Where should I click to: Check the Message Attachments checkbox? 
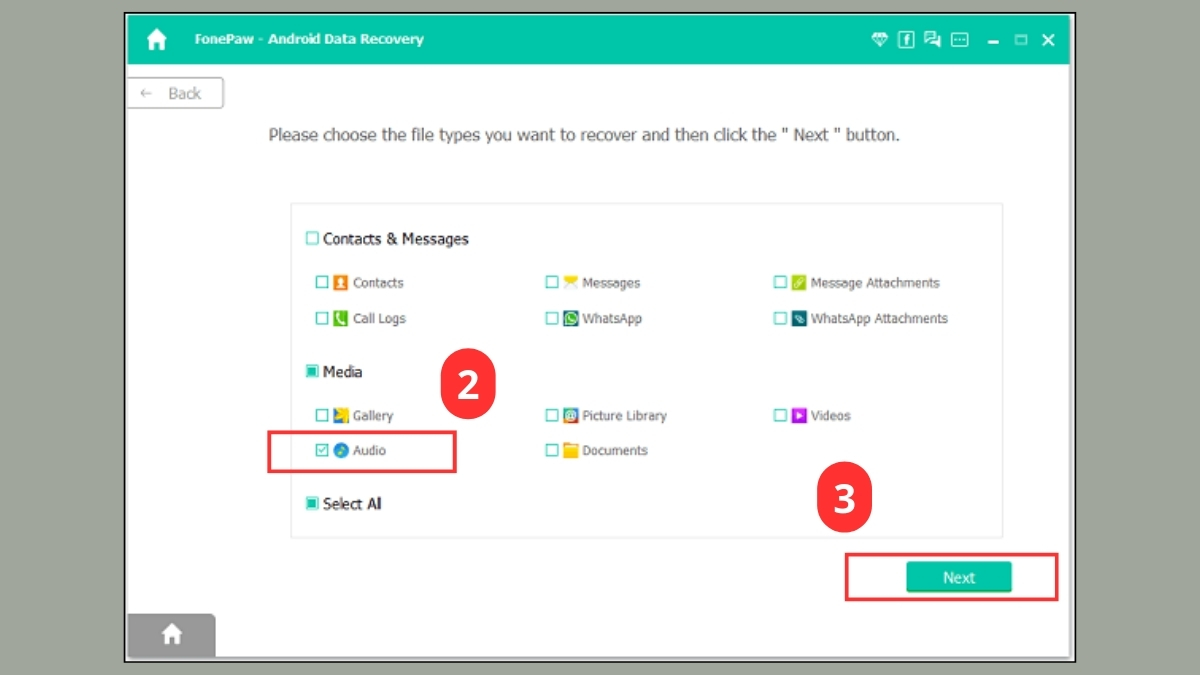tap(780, 283)
